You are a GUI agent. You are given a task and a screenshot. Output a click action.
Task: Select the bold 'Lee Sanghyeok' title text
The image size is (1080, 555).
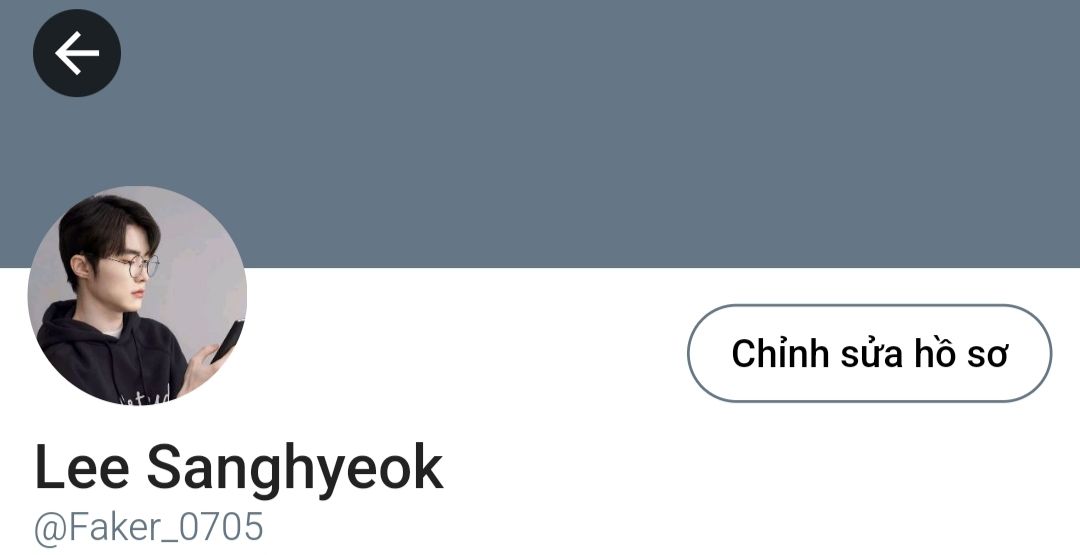(x=239, y=469)
